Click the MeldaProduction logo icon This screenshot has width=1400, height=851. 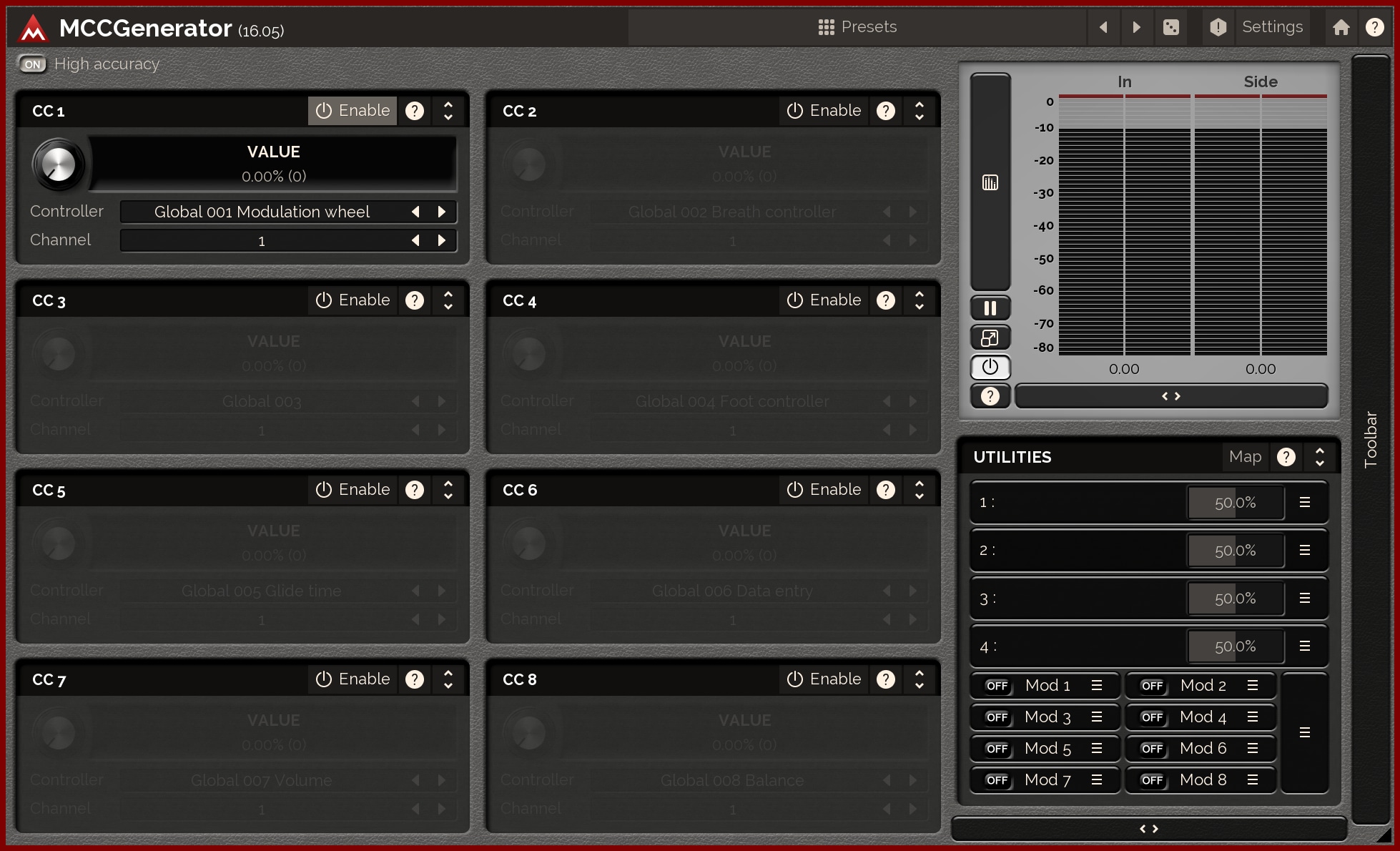click(x=33, y=29)
